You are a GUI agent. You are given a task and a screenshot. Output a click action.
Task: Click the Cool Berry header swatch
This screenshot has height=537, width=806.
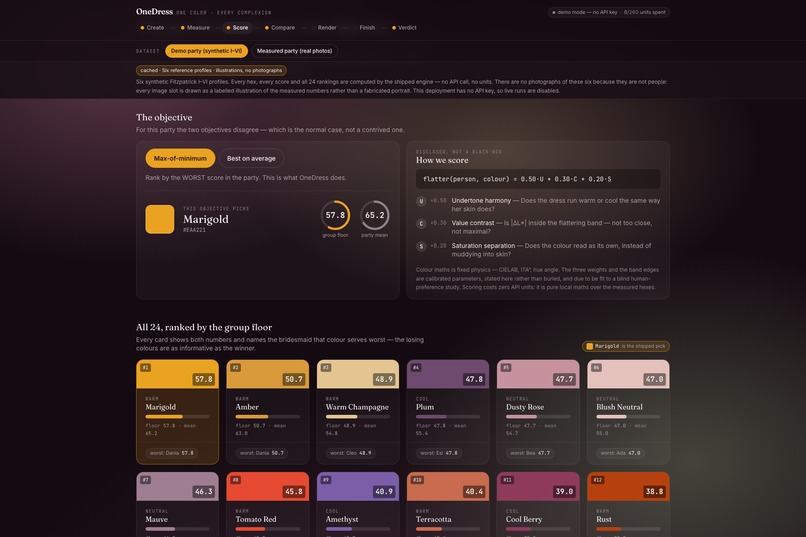538,486
